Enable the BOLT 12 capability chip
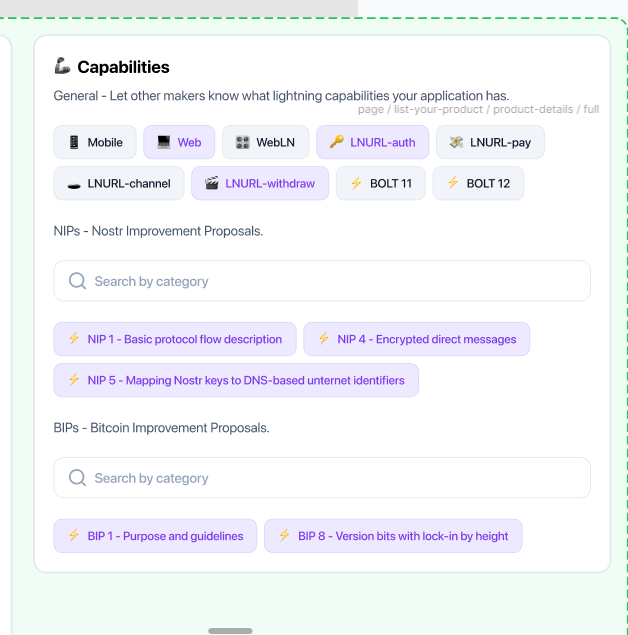This screenshot has height=635, width=628. [x=478, y=183]
